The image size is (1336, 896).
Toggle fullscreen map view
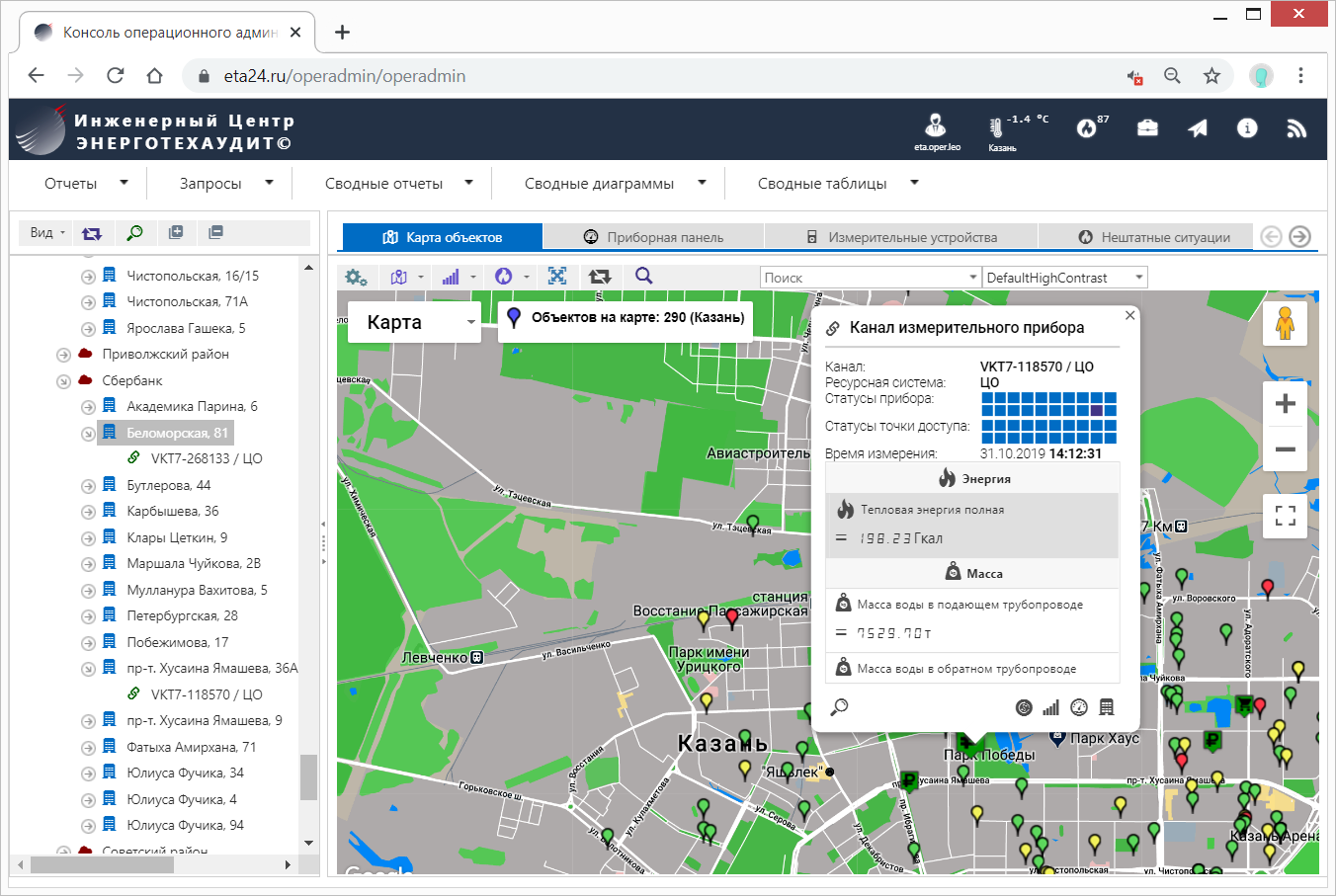1285,516
